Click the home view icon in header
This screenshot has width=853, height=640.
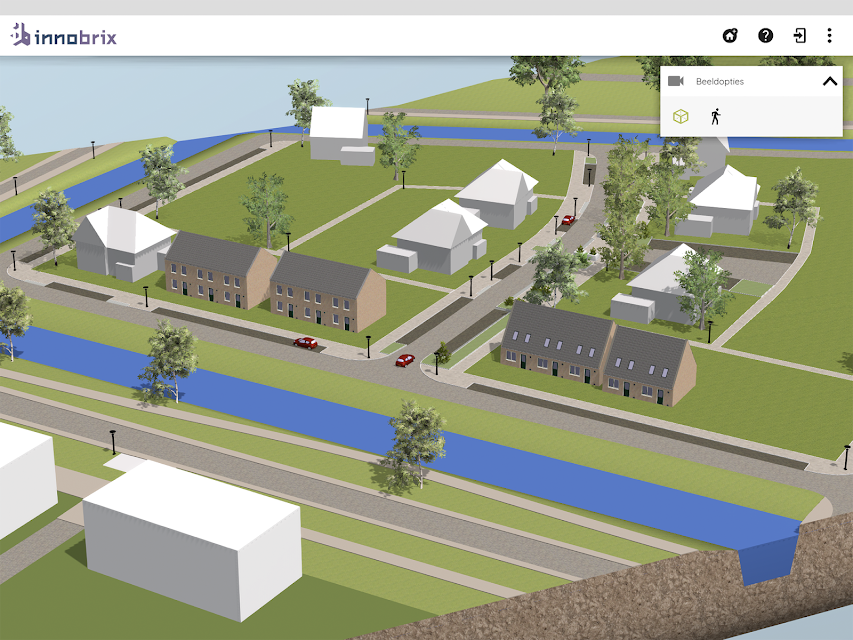coord(730,36)
